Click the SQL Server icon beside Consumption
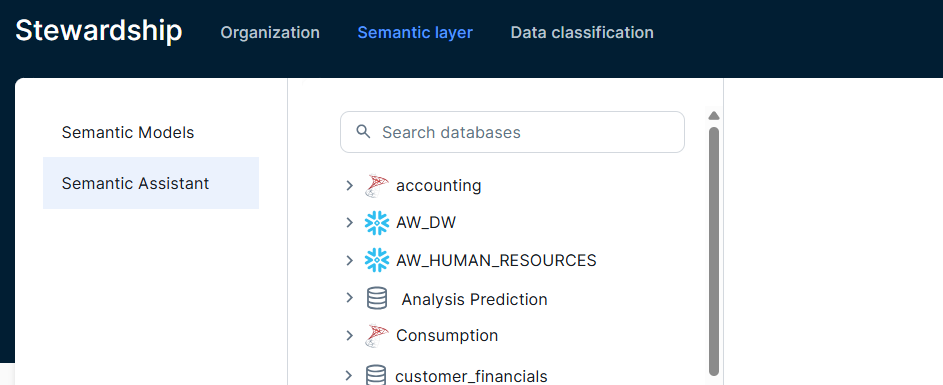 [376, 336]
